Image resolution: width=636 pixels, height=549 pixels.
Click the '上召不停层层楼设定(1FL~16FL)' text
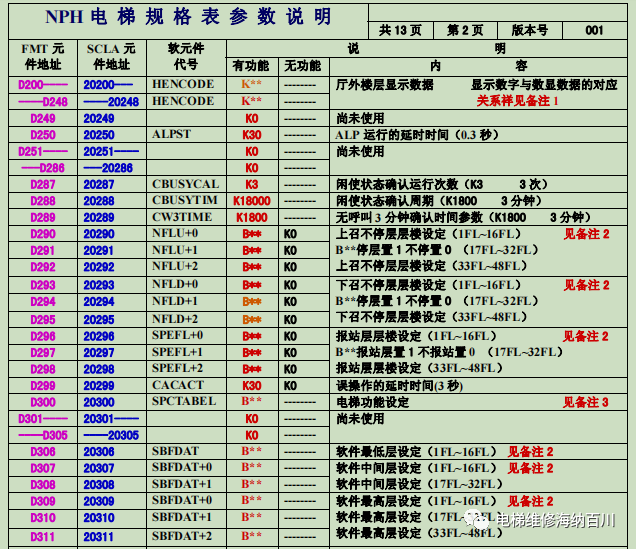click(x=428, y=234)
